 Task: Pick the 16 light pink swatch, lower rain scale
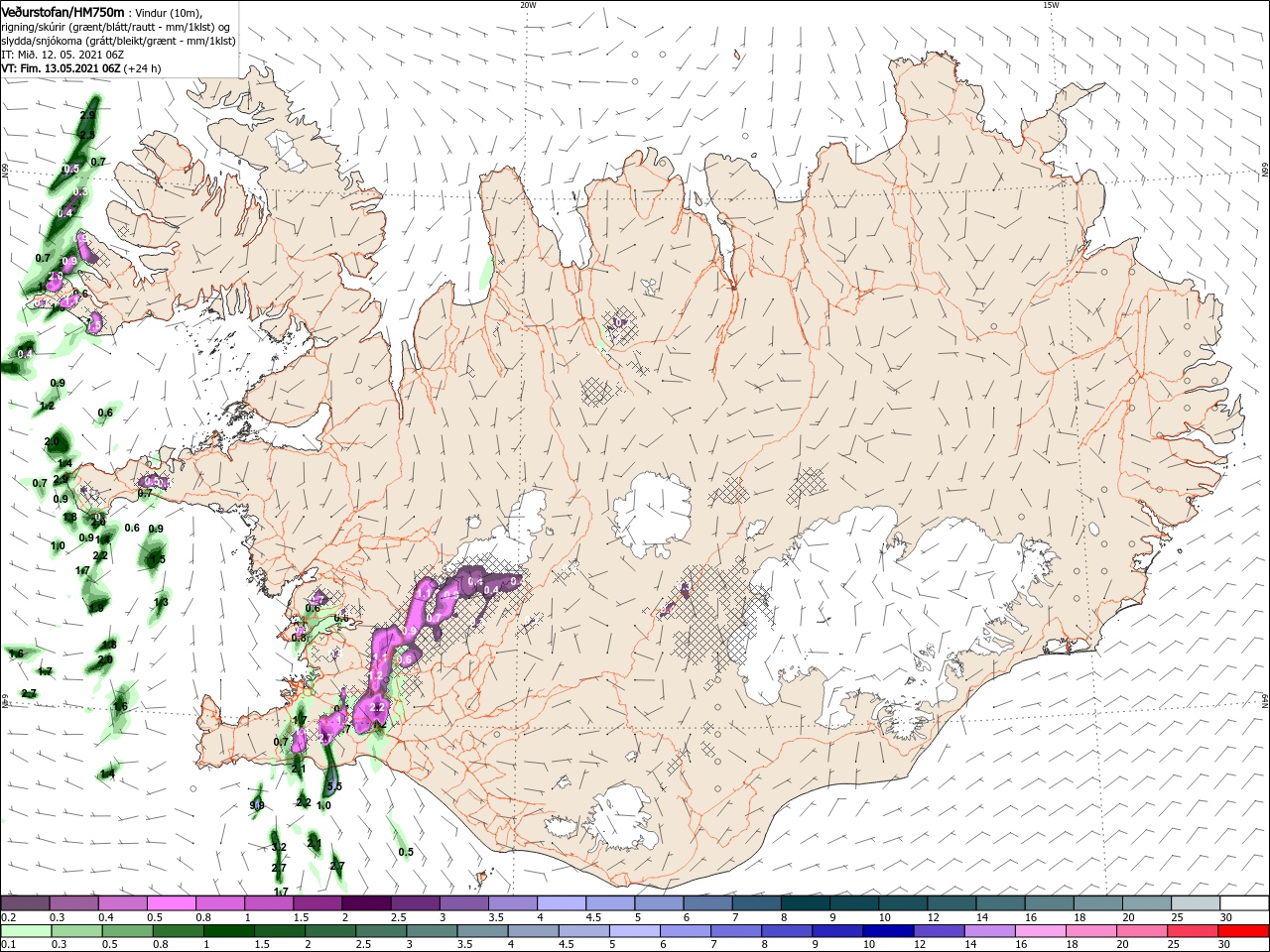coord(1040,931)
